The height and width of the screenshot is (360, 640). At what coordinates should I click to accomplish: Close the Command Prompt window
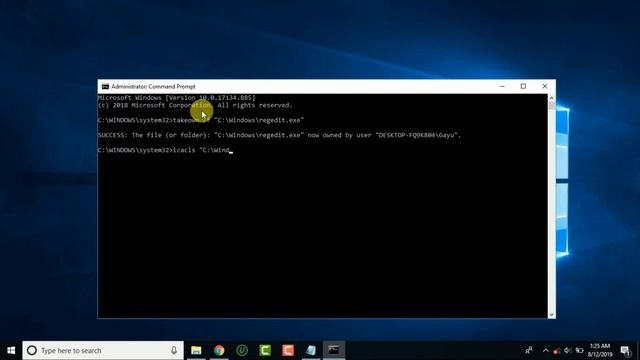click(544, 87)
